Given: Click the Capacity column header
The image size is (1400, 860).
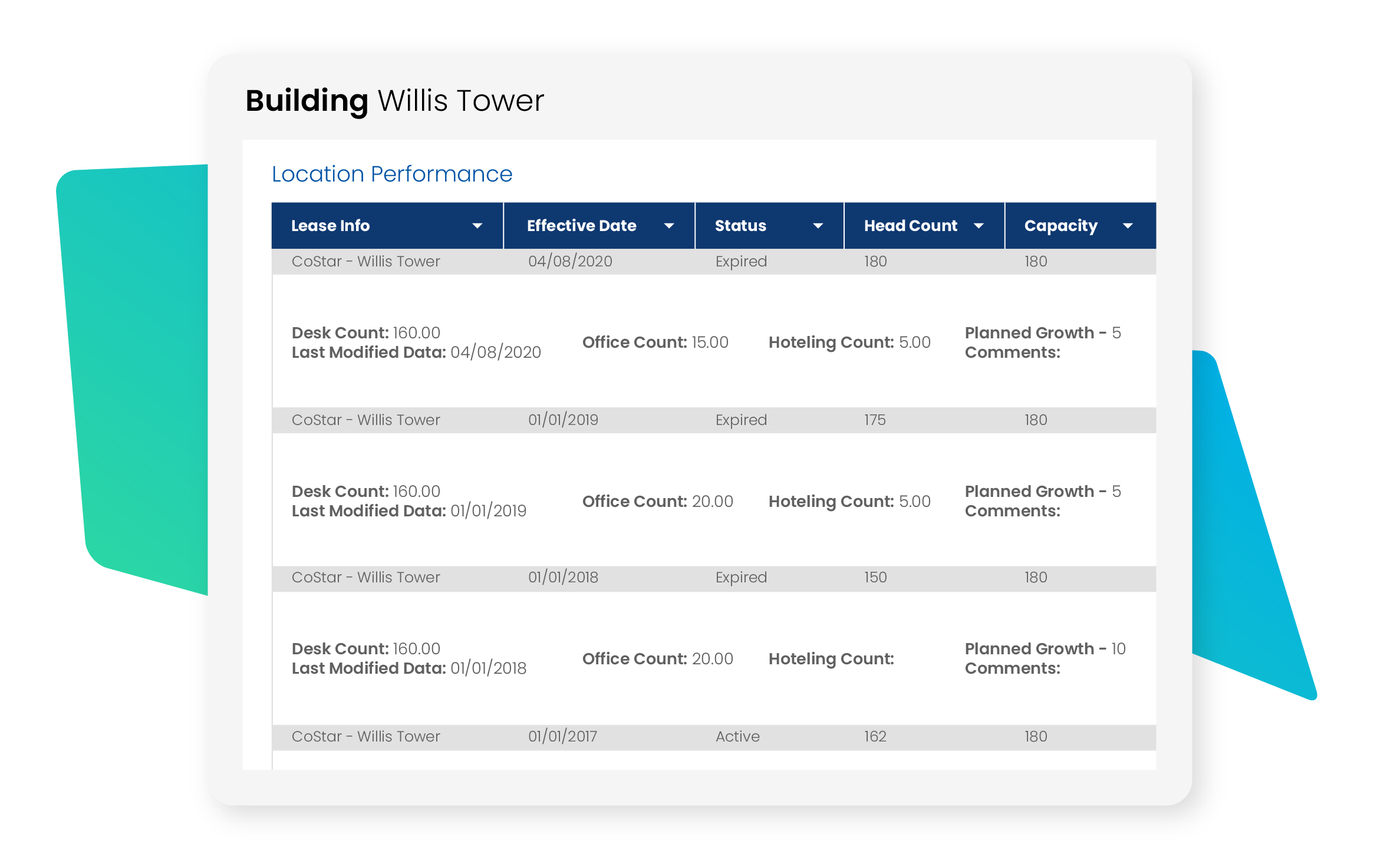Looking at the screenshot, I should [x=1060, y=225].
